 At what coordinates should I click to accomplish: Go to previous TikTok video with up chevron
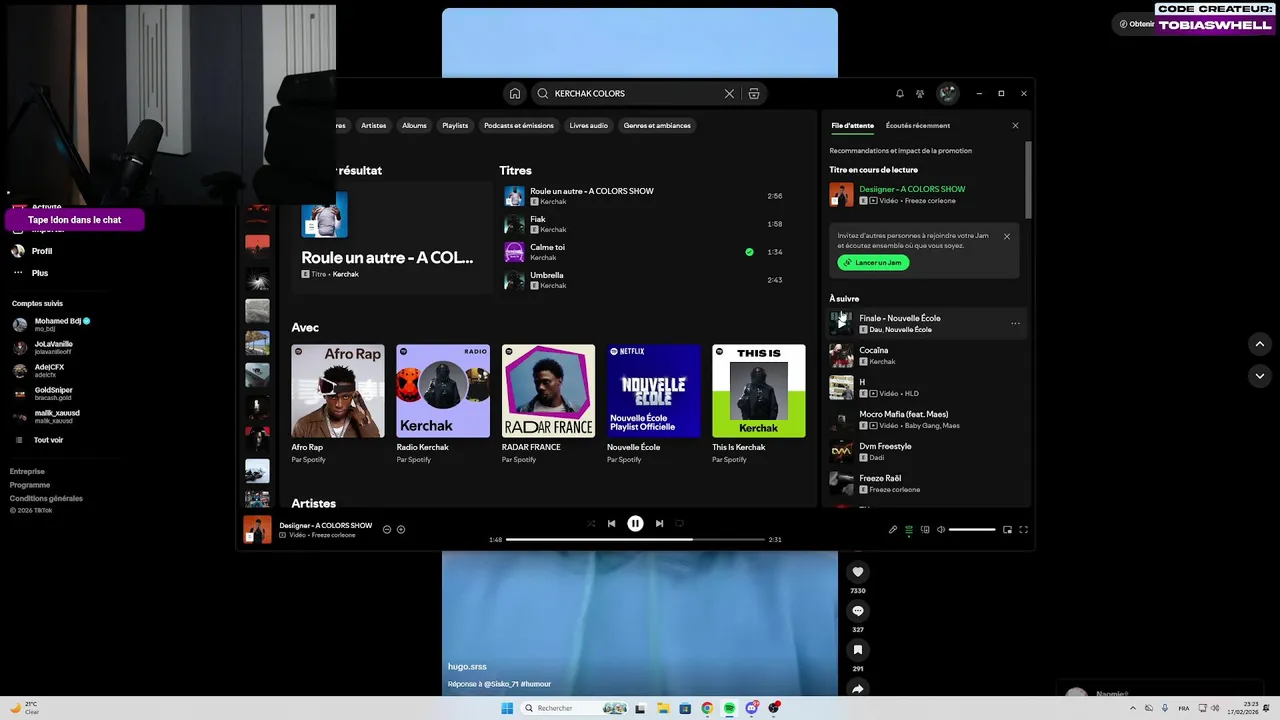pyautogui.click(x=1260, y=344)
